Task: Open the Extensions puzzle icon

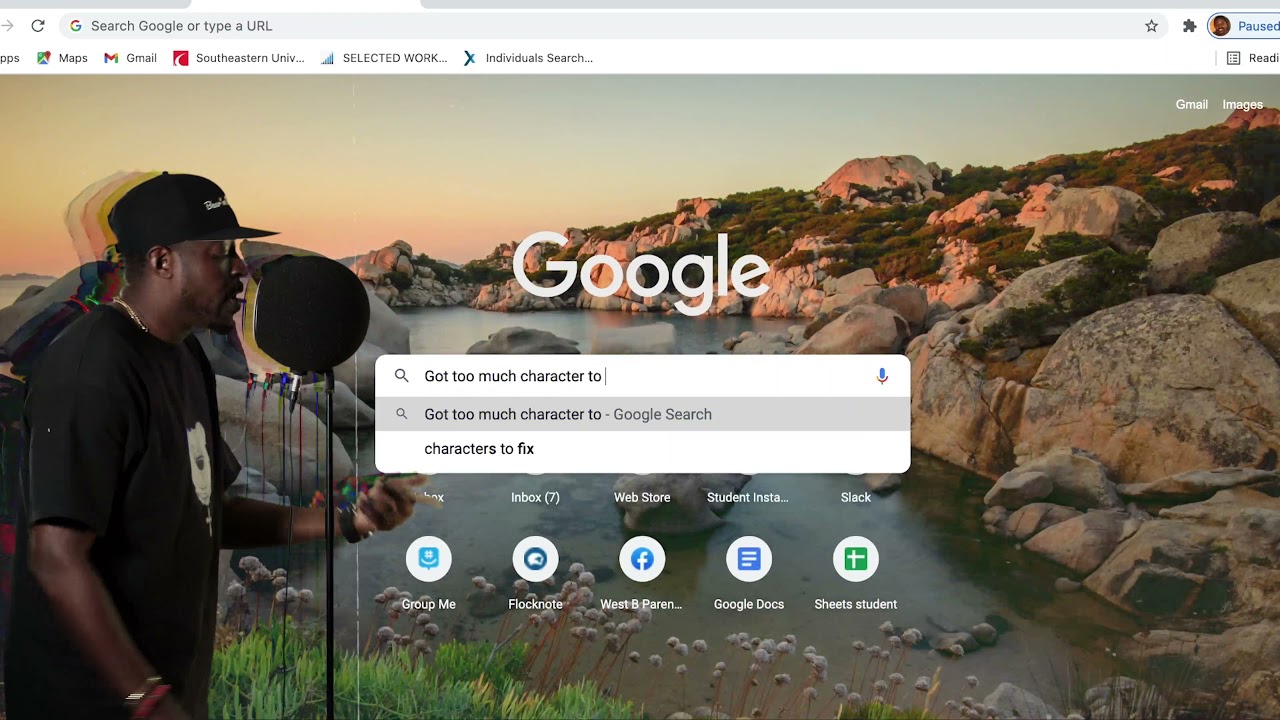Action: point(1189,26)
